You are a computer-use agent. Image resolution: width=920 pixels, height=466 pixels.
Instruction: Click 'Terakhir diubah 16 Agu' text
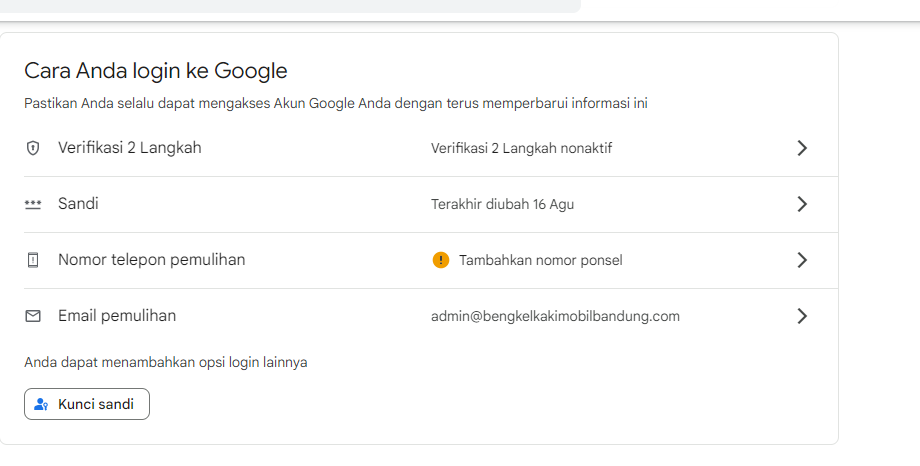(502, 204)
